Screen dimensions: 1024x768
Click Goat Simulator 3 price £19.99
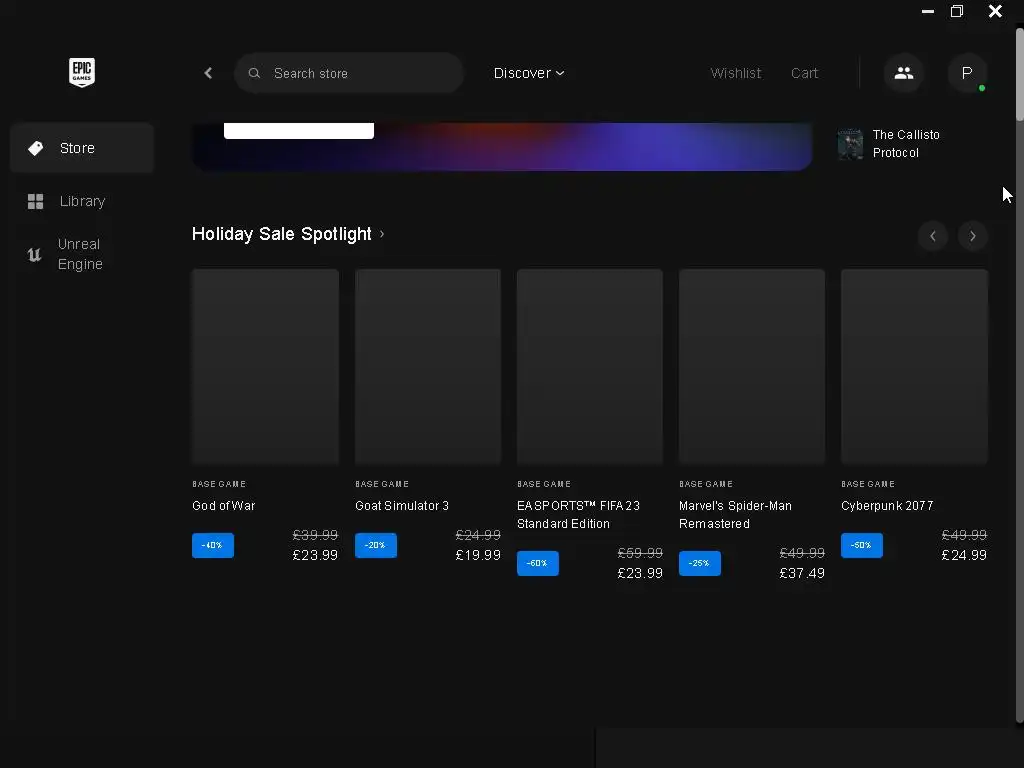pos(478,555)
